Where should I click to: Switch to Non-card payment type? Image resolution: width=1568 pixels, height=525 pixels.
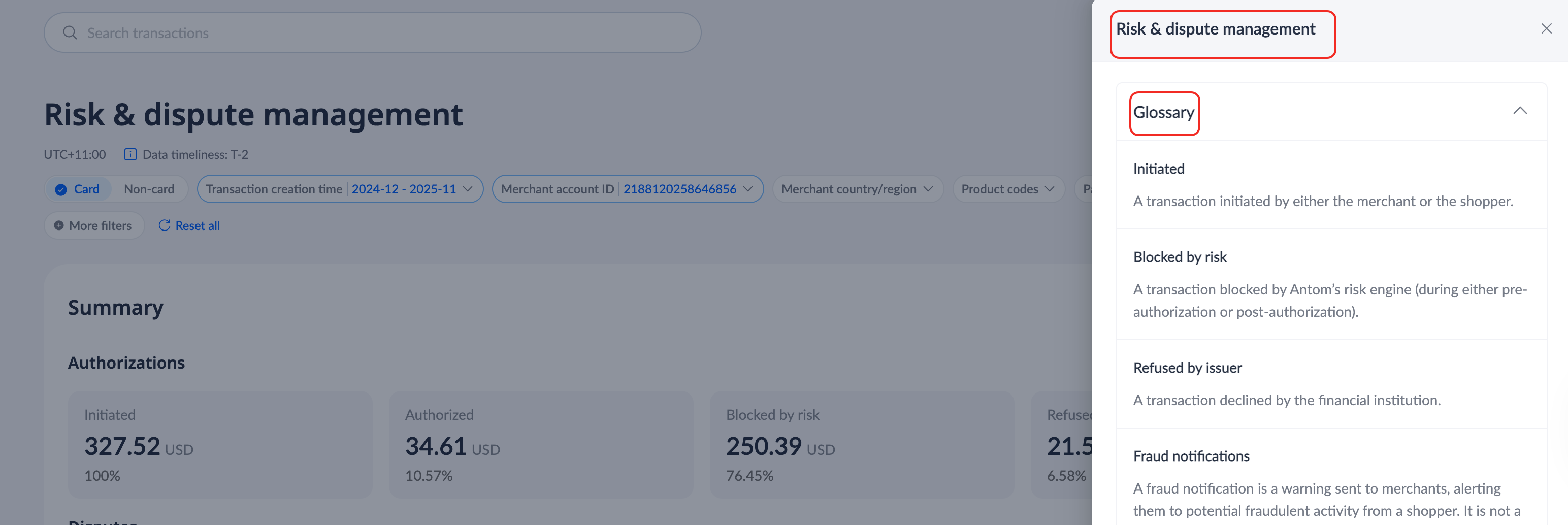pos(149,189)
